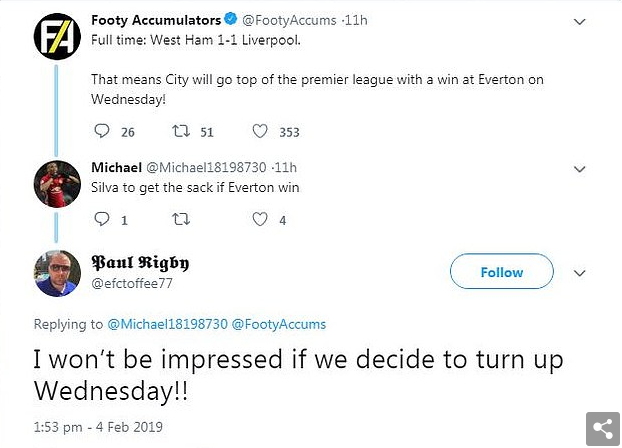Open dropdown arrow on Michael's tweet

click(x=580, y=167)
